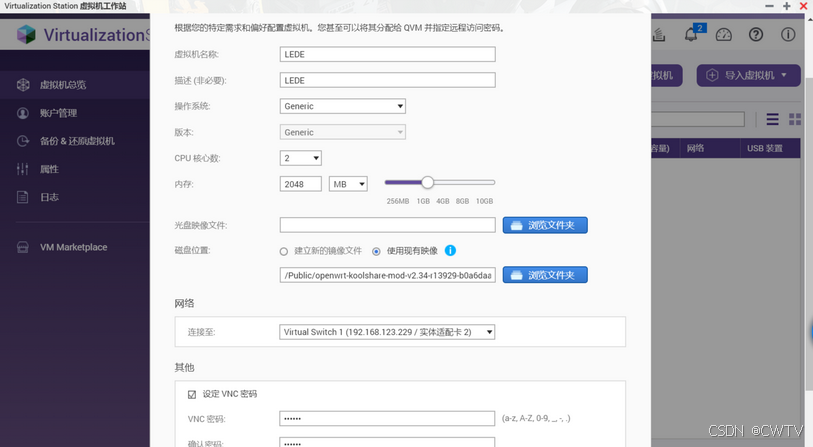The image size is (813, 447).
Task: Expand the 导入虚拟机 button dropdown
Action: coord(784,75)
